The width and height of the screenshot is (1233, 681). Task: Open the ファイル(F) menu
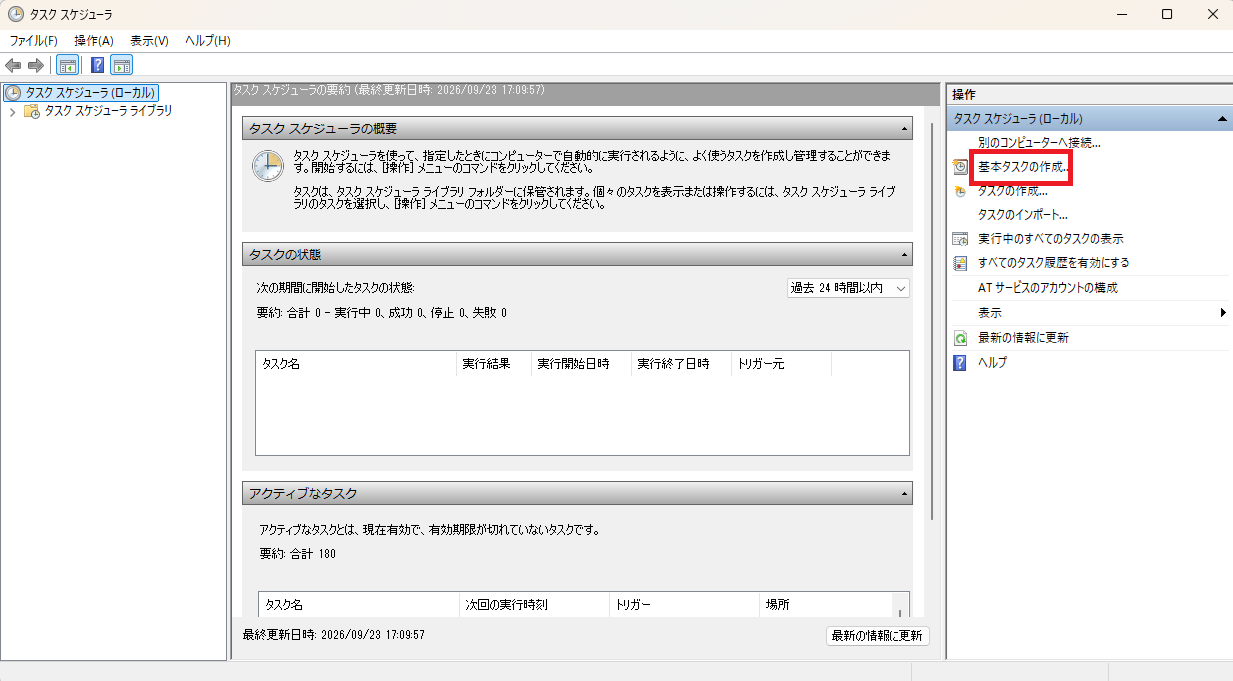click(34, 40)
